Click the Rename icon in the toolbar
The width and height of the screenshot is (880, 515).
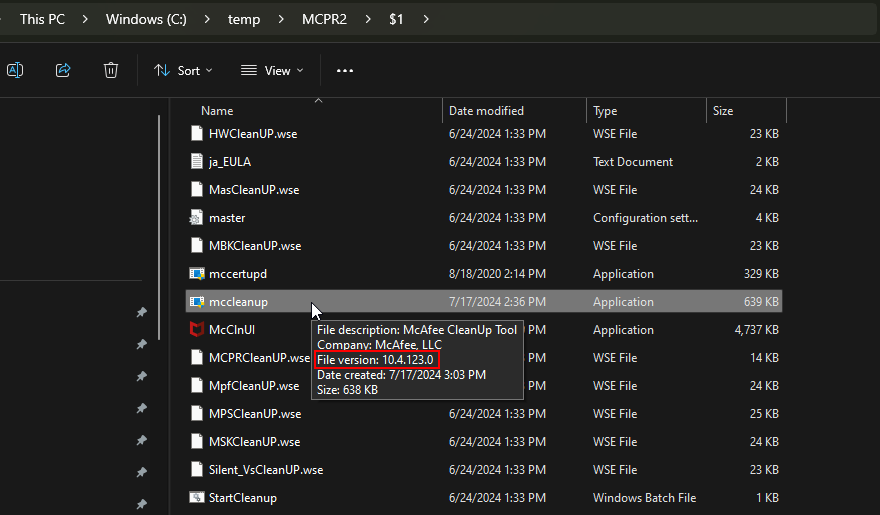point(15,70)
